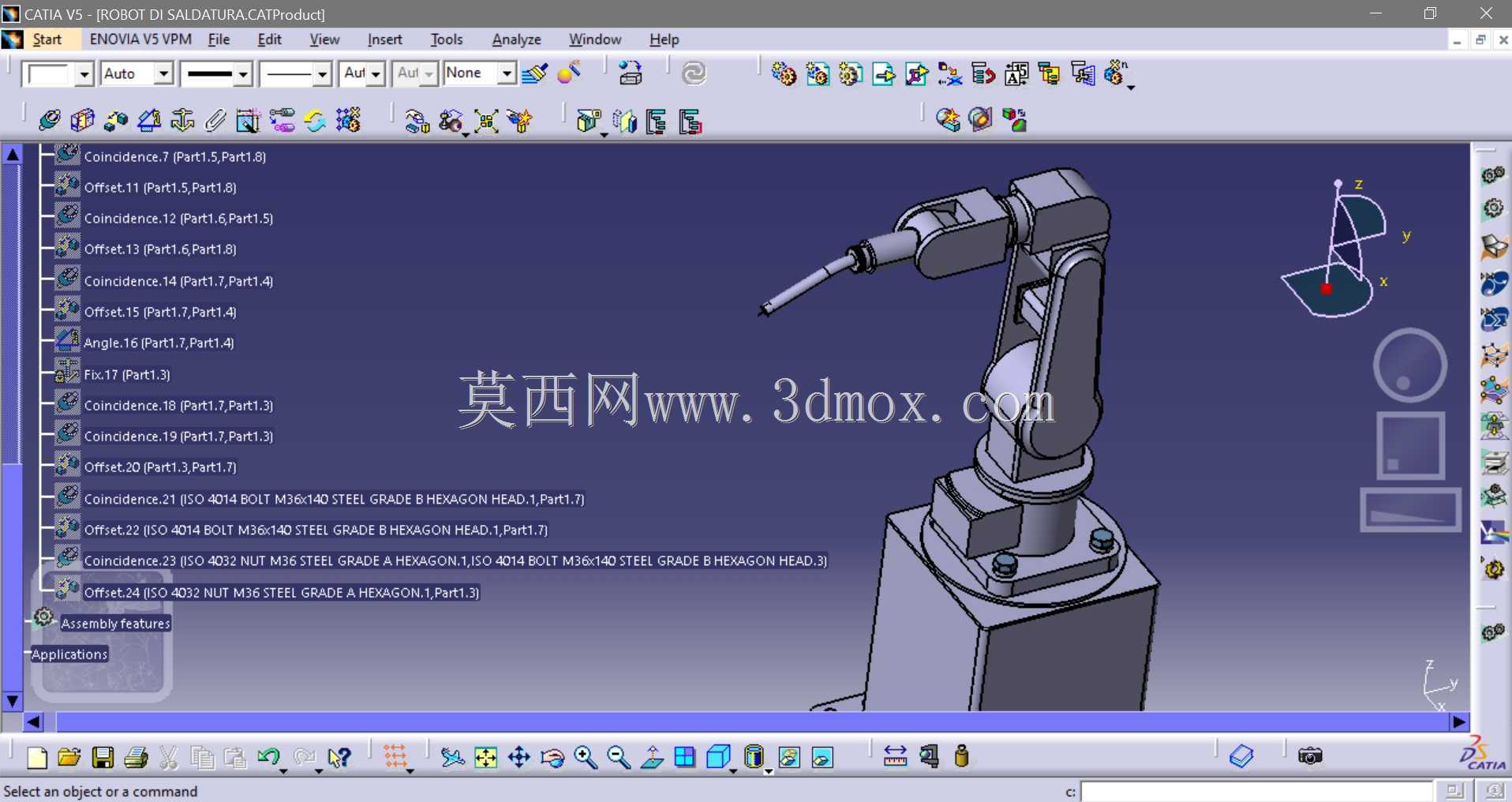Click the Contact Constraint tool icon

pos(82,120)
